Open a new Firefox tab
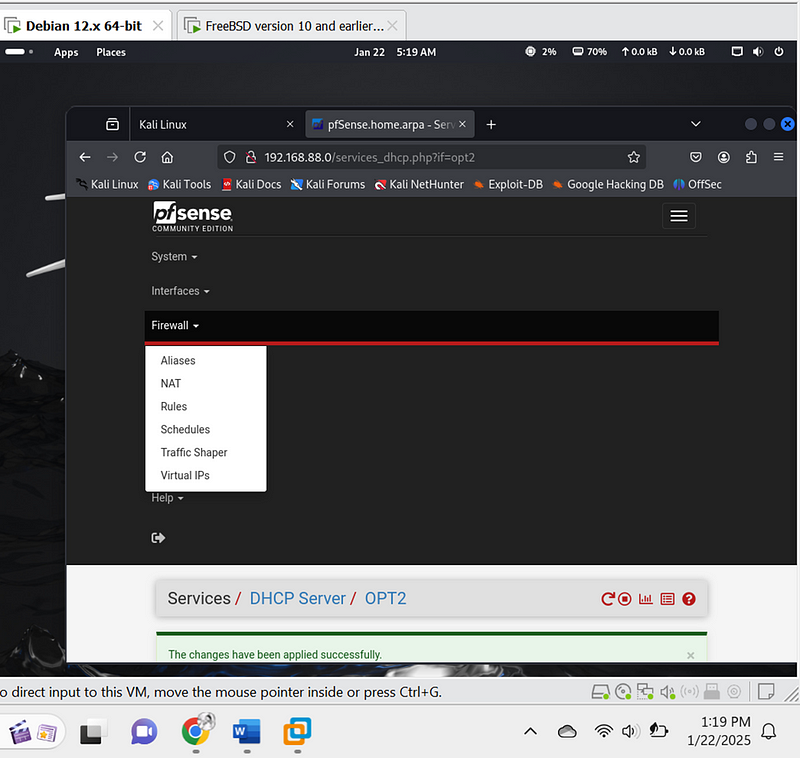 point(491,124)
